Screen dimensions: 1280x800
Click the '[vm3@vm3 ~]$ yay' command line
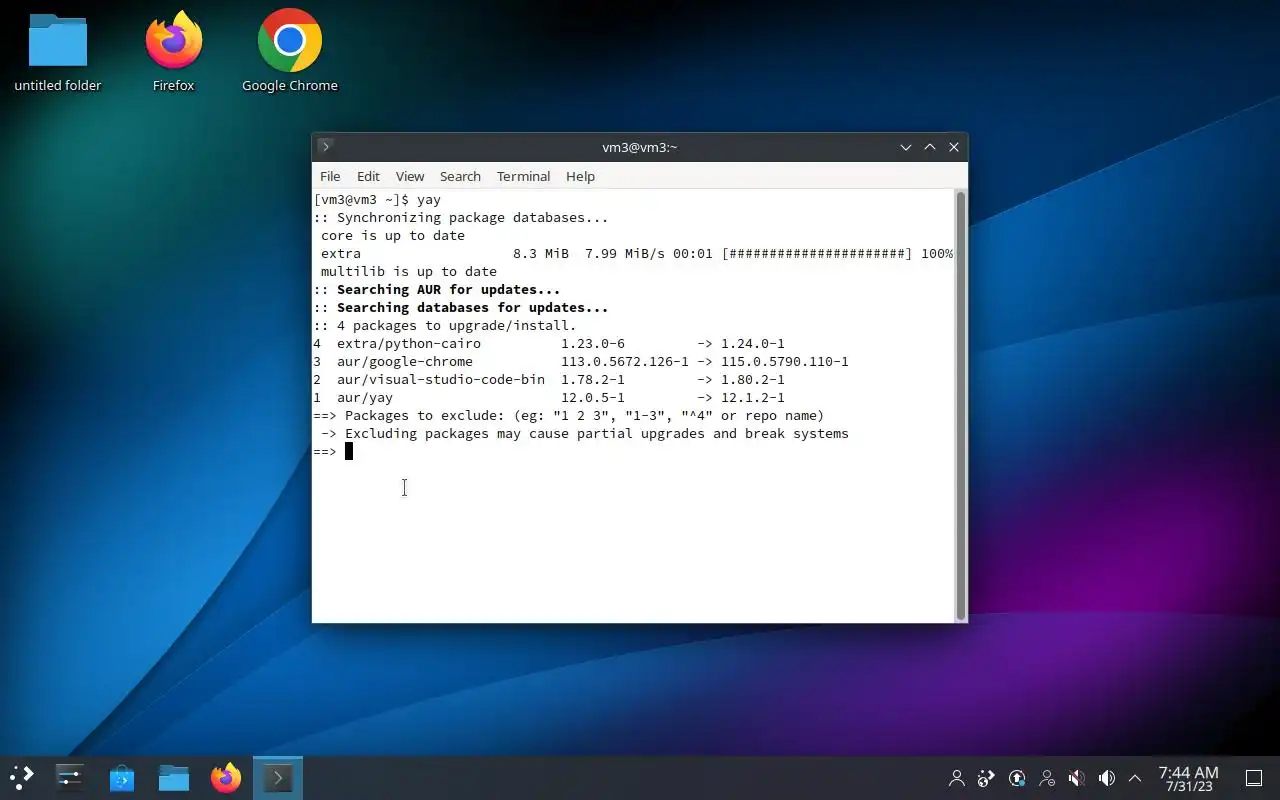[x=377, y=200]
